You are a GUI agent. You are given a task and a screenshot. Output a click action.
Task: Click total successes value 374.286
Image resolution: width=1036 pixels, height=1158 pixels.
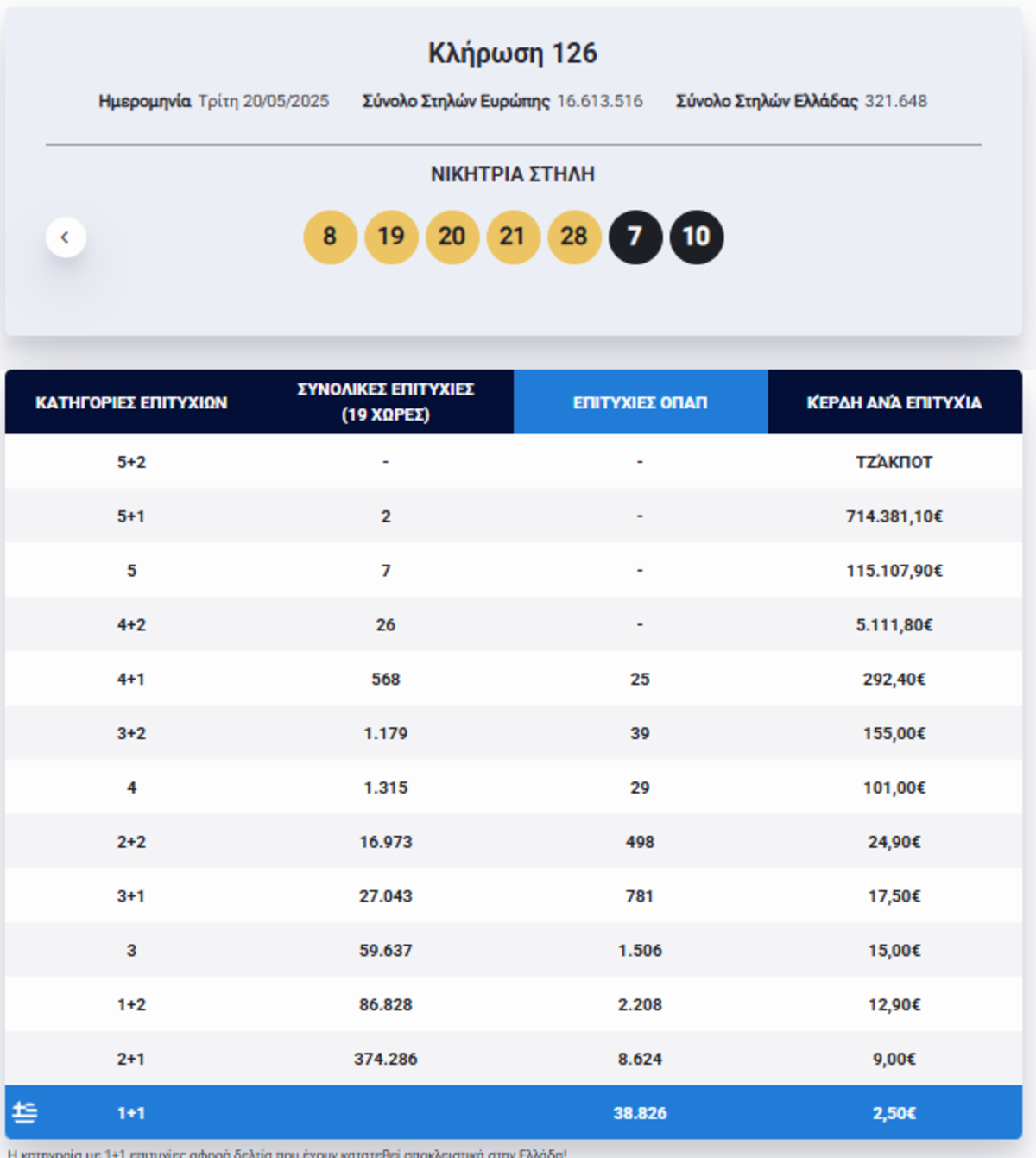coord(386,1060)
